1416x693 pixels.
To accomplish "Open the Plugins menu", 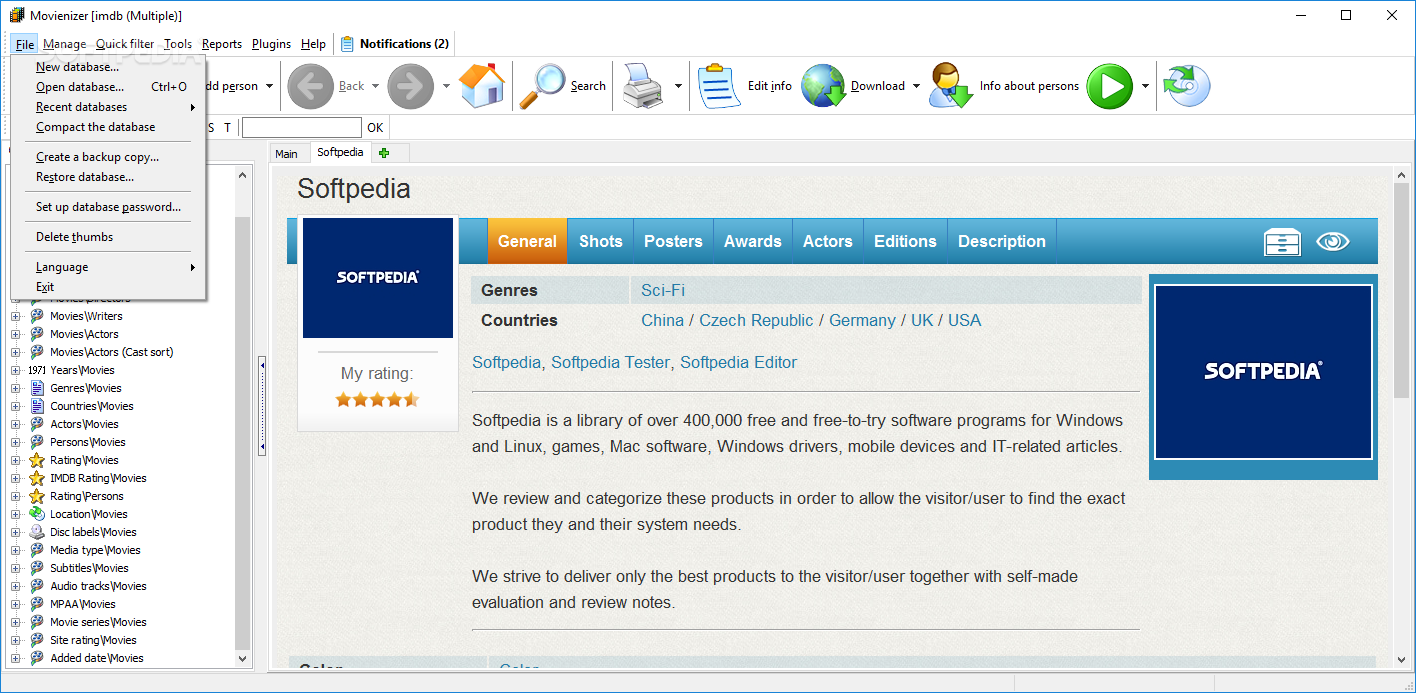I will coord(271,44).
